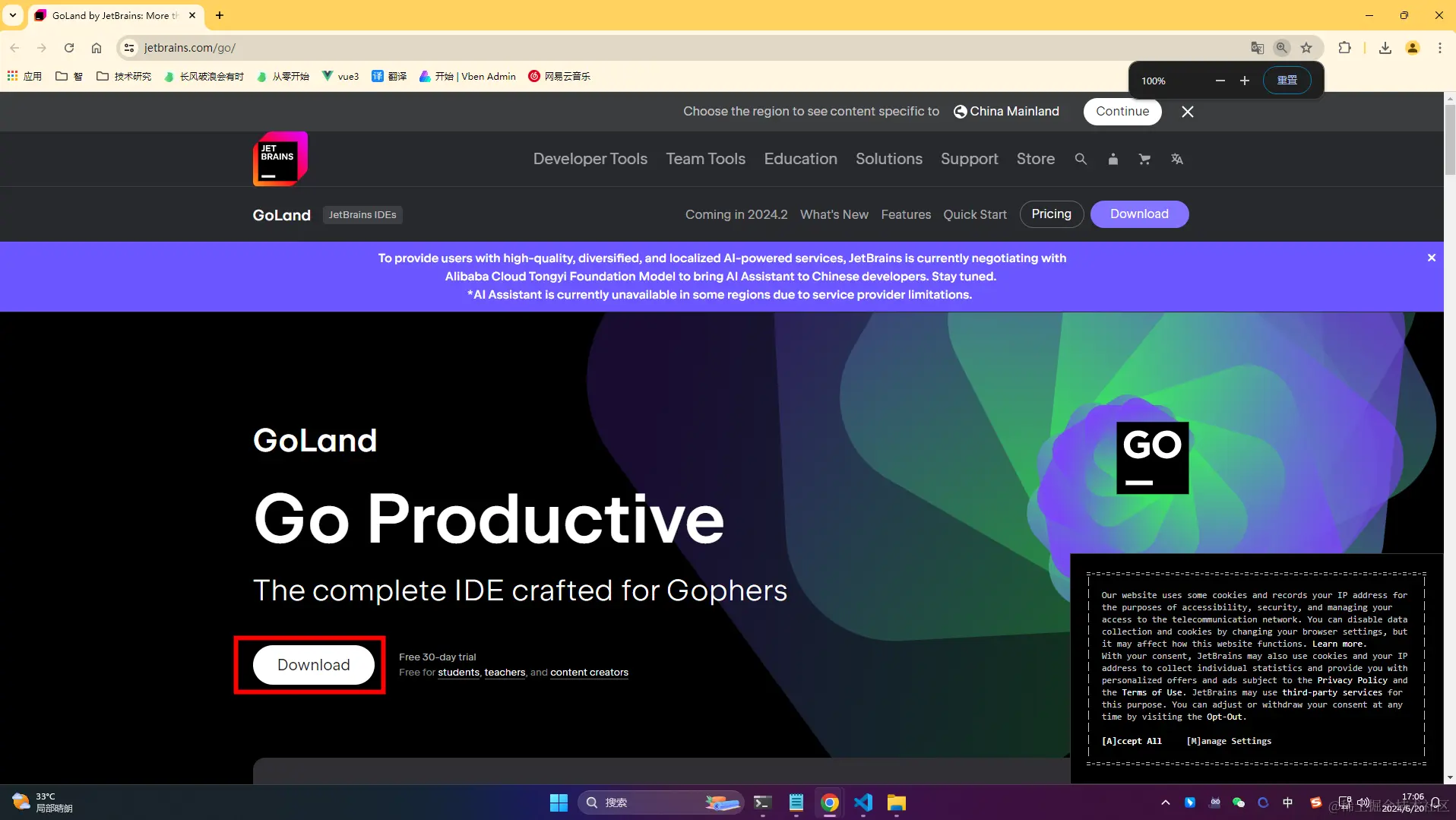Click the zoom magnifier icon in address bar
The height and width of the screenshot is (820, 1456).
pos(1282,48)
